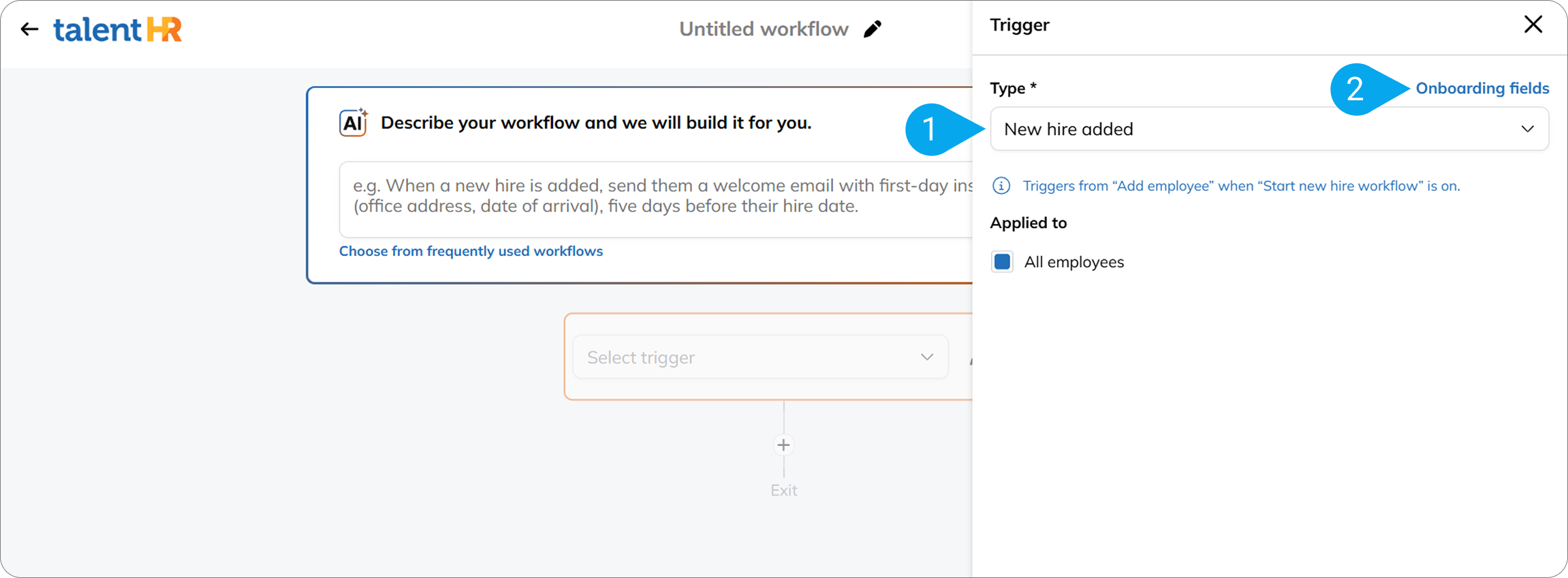
Task: Click the Exit node label
Action: tap(783, 490)
